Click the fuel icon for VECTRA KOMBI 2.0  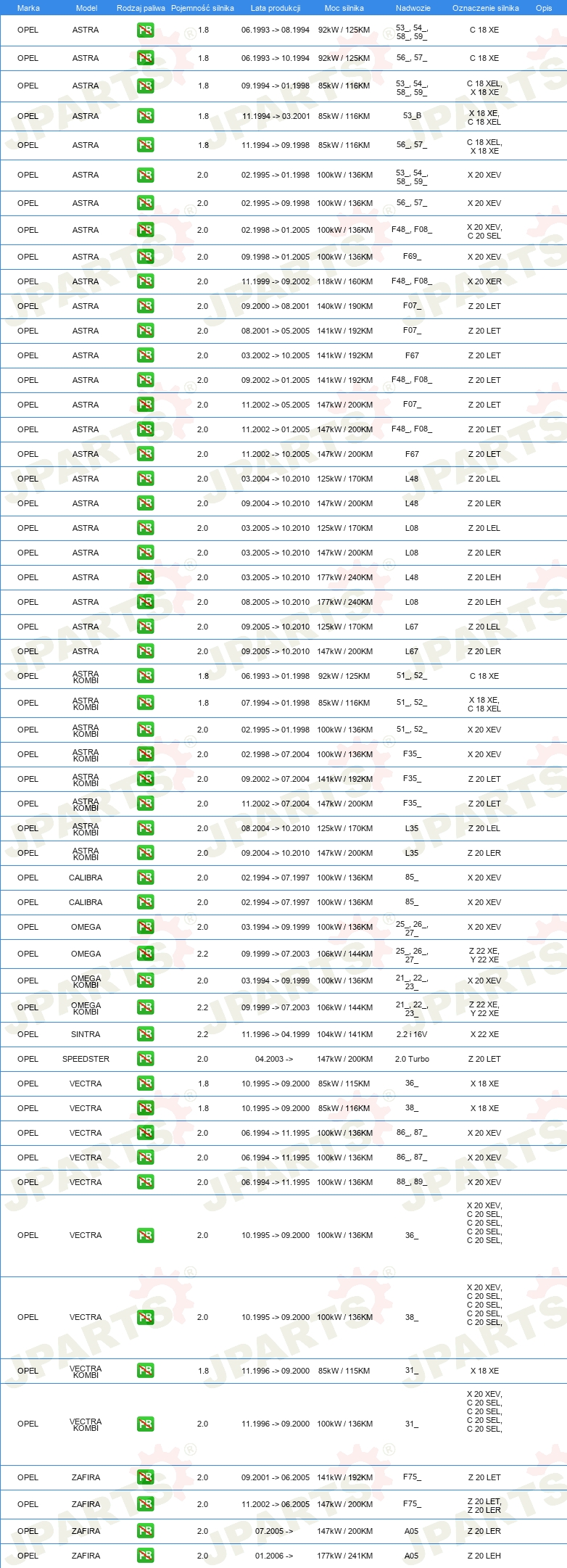145,1424
